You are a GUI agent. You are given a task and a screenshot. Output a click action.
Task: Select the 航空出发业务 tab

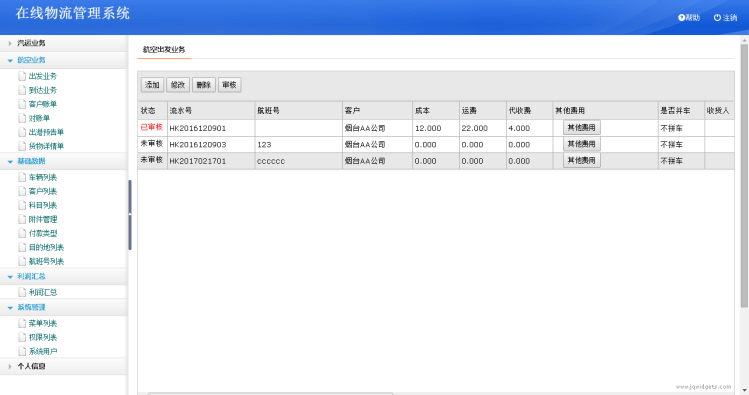pyautogui.click(x=164, y=49)
